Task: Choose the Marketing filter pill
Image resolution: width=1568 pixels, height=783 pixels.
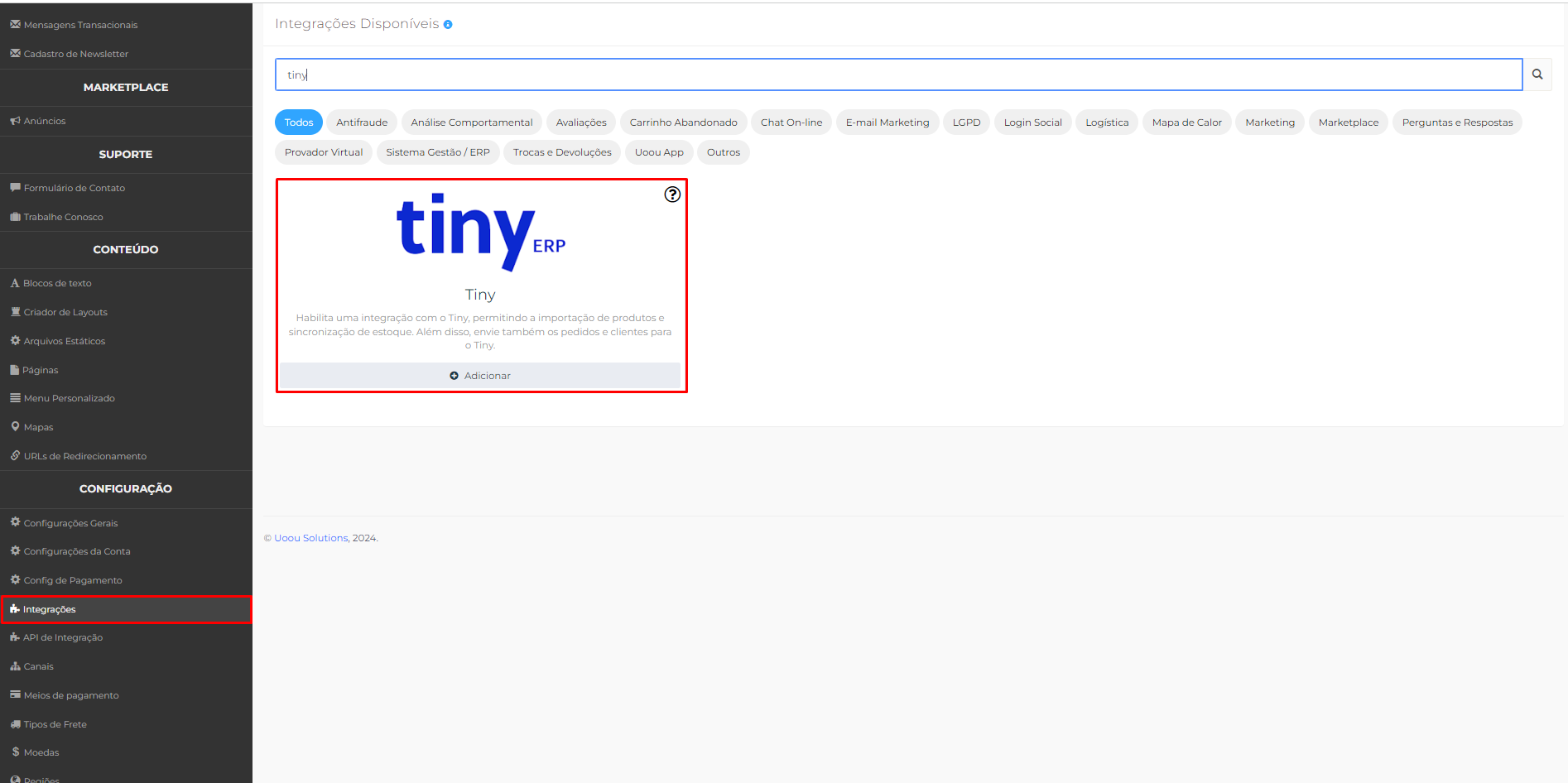Action: 1270,122
